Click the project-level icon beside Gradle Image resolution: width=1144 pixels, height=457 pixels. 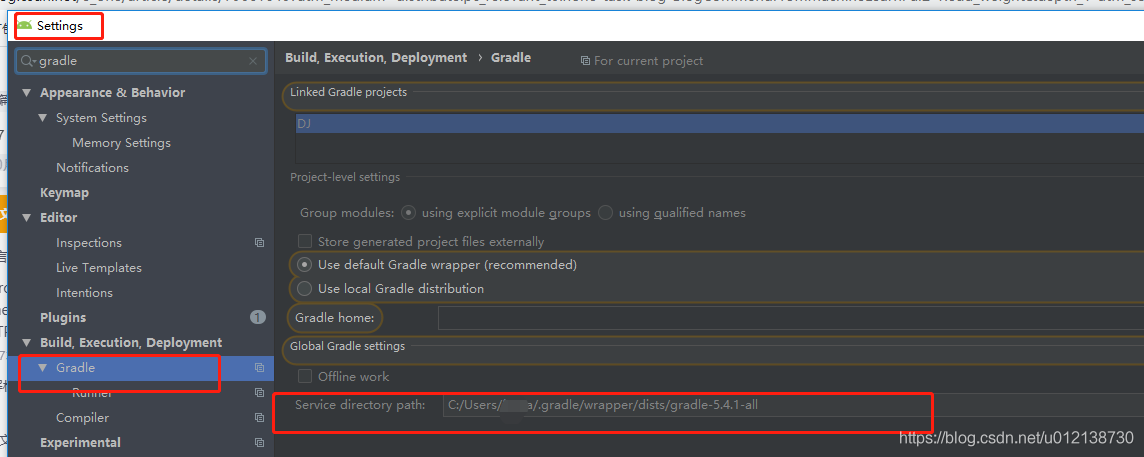tap(259, 368)
